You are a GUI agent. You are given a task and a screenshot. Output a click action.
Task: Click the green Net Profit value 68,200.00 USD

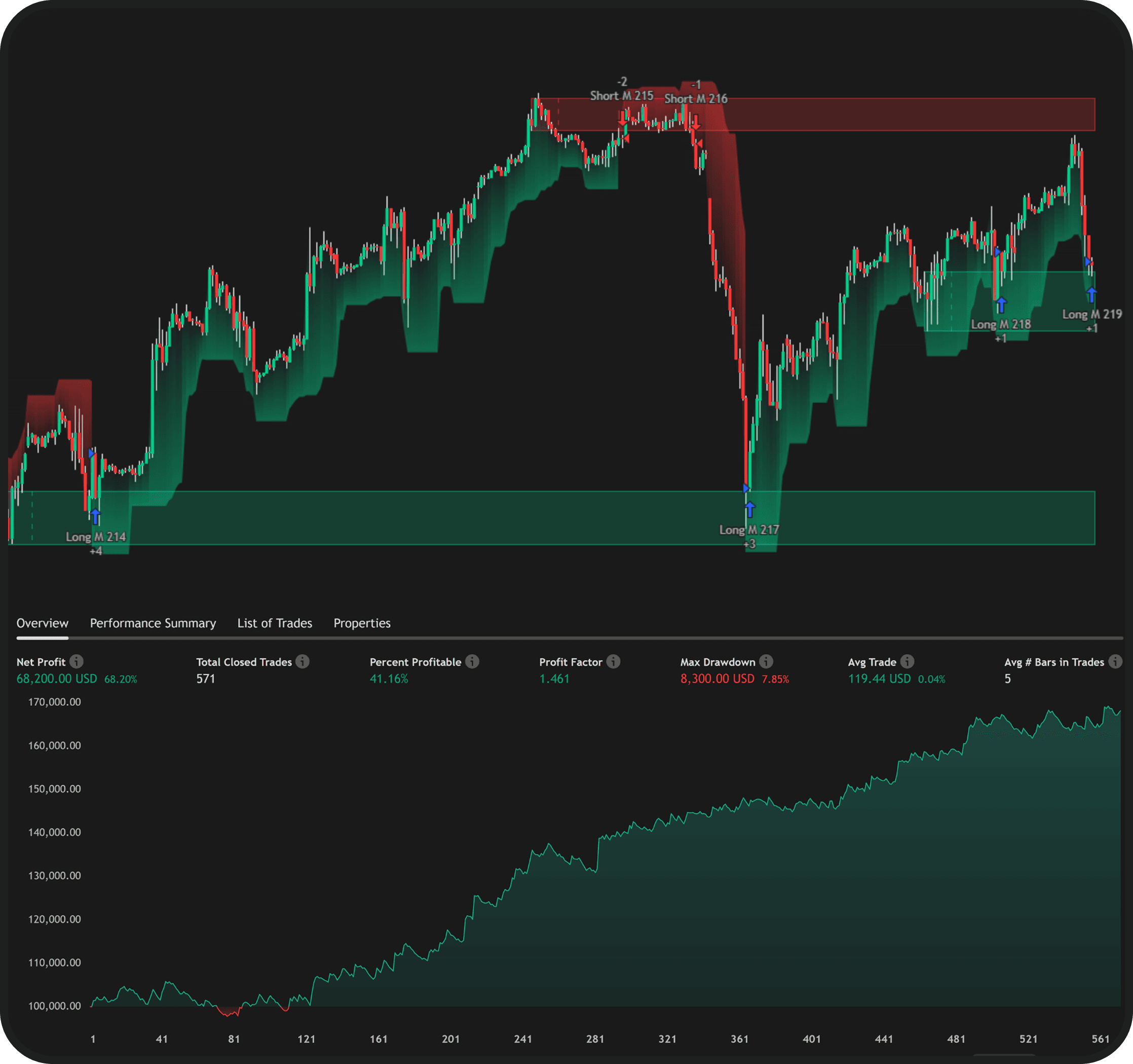(x=57, y=679)
